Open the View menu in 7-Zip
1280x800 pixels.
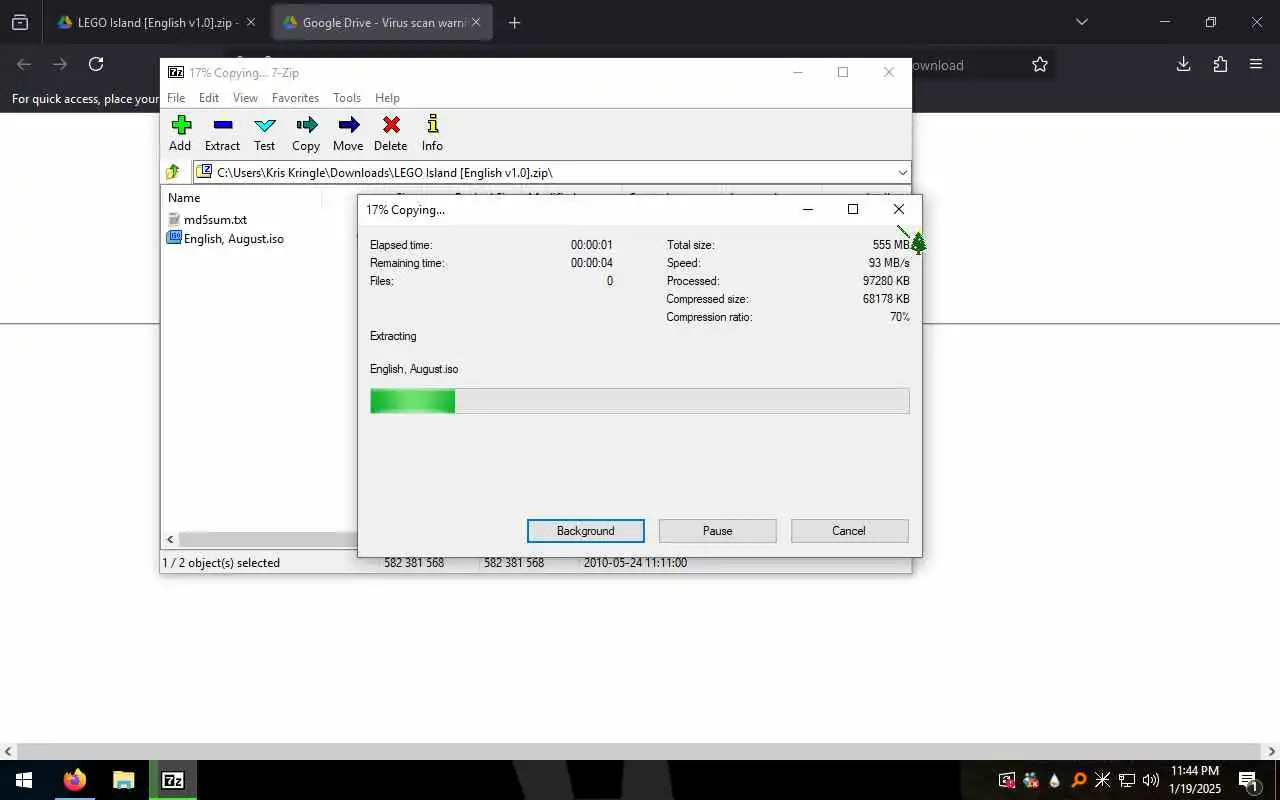(245, 98)
